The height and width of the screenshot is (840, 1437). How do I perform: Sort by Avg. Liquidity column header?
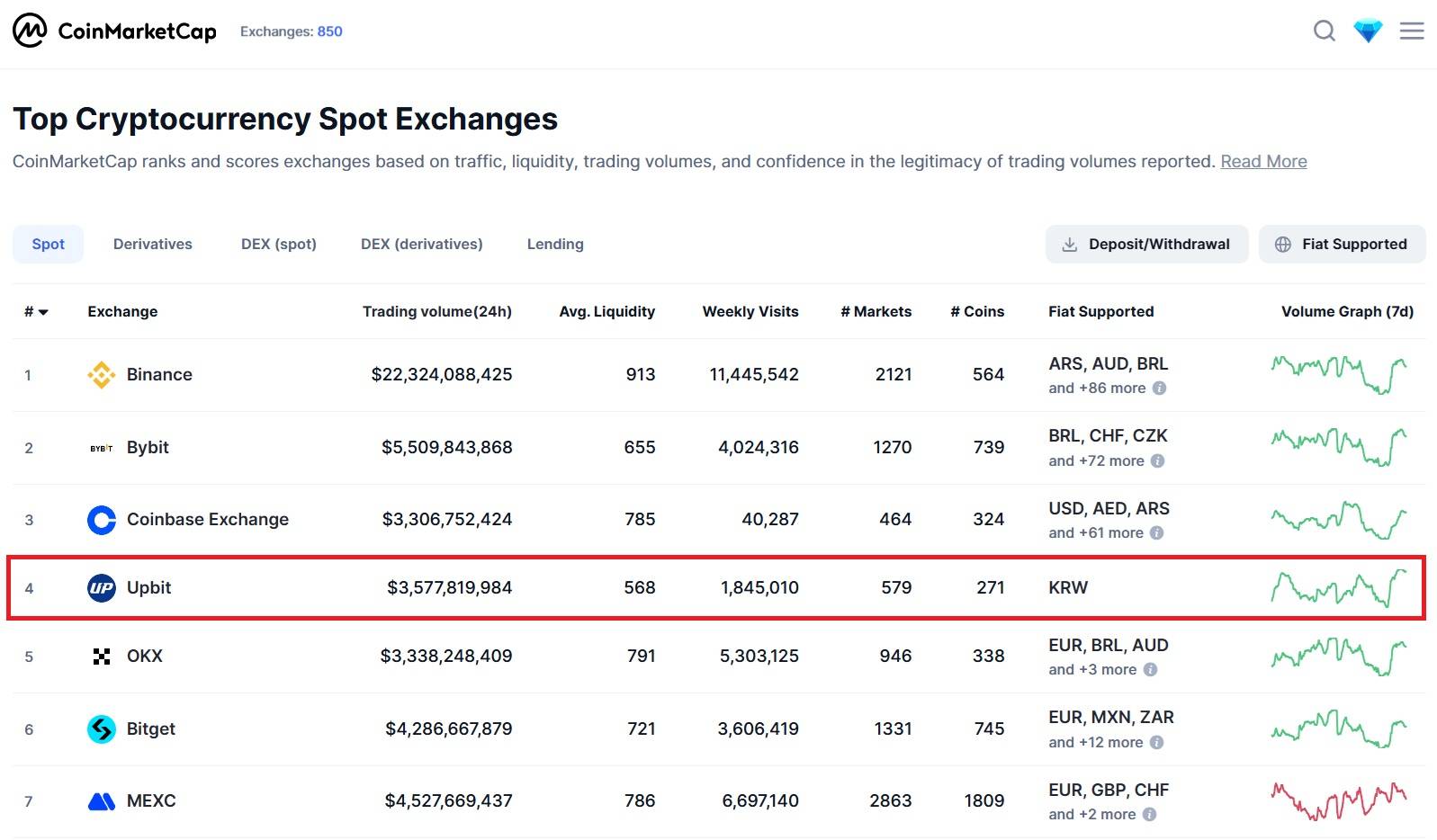(607, 312)
